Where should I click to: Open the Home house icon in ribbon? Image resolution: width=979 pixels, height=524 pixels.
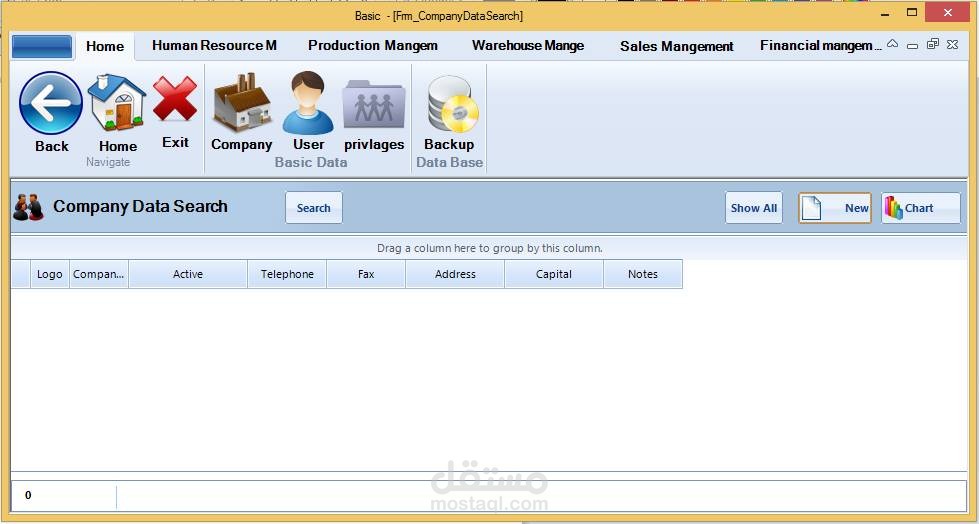(x=117, y=102)
